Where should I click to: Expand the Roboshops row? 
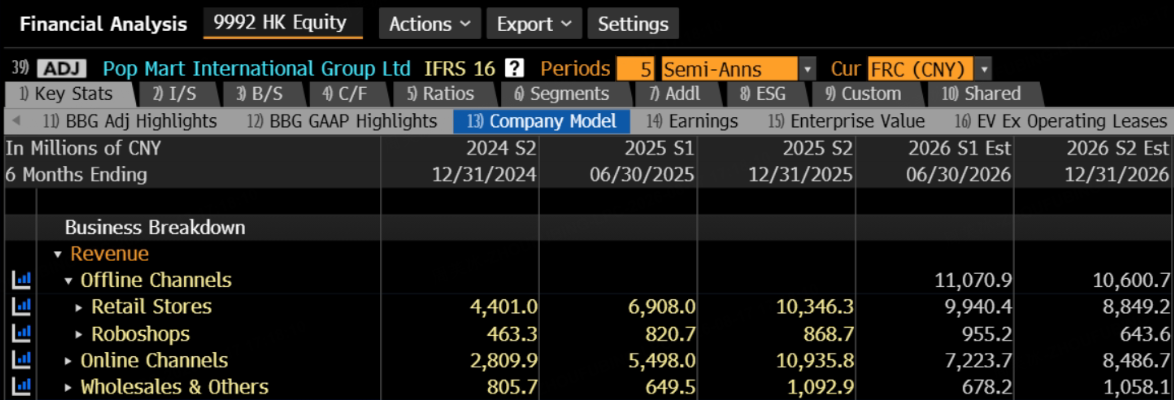pyautogui.click(x=79, y=334)
